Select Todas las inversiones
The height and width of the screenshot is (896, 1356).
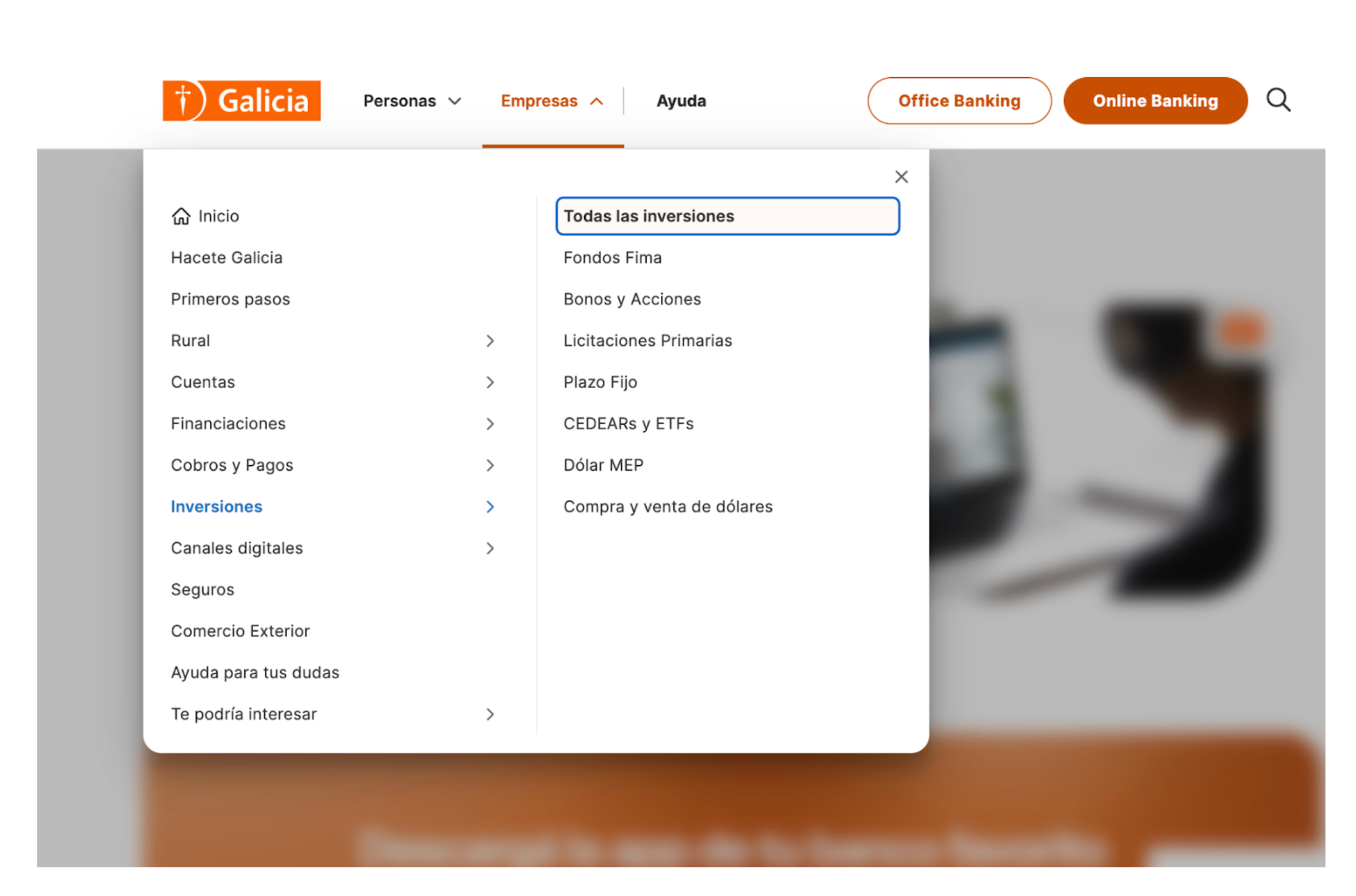(728, 216)
